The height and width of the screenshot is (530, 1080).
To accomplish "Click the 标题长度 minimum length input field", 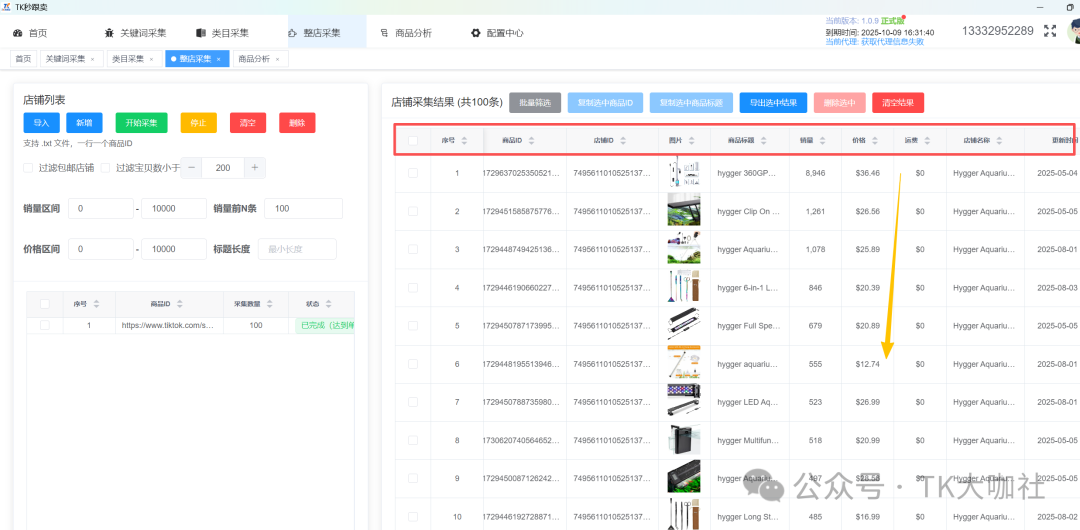I will (297, 249).
